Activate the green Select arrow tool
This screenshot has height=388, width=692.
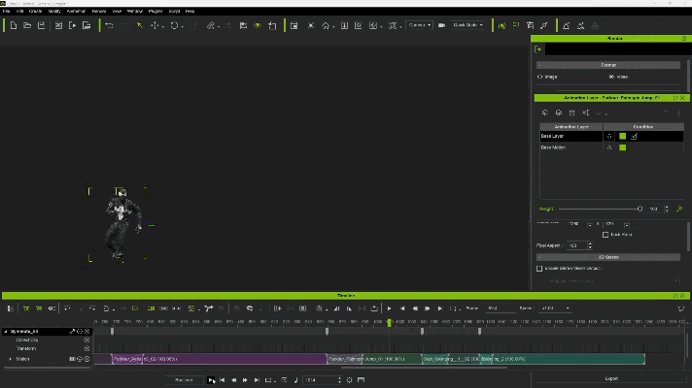[x=139, y=26]
